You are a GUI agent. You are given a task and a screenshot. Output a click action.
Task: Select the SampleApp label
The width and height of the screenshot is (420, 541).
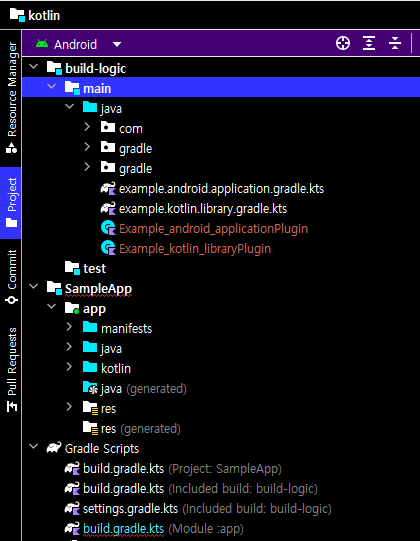pyautogui.click(x=98, y=289)
